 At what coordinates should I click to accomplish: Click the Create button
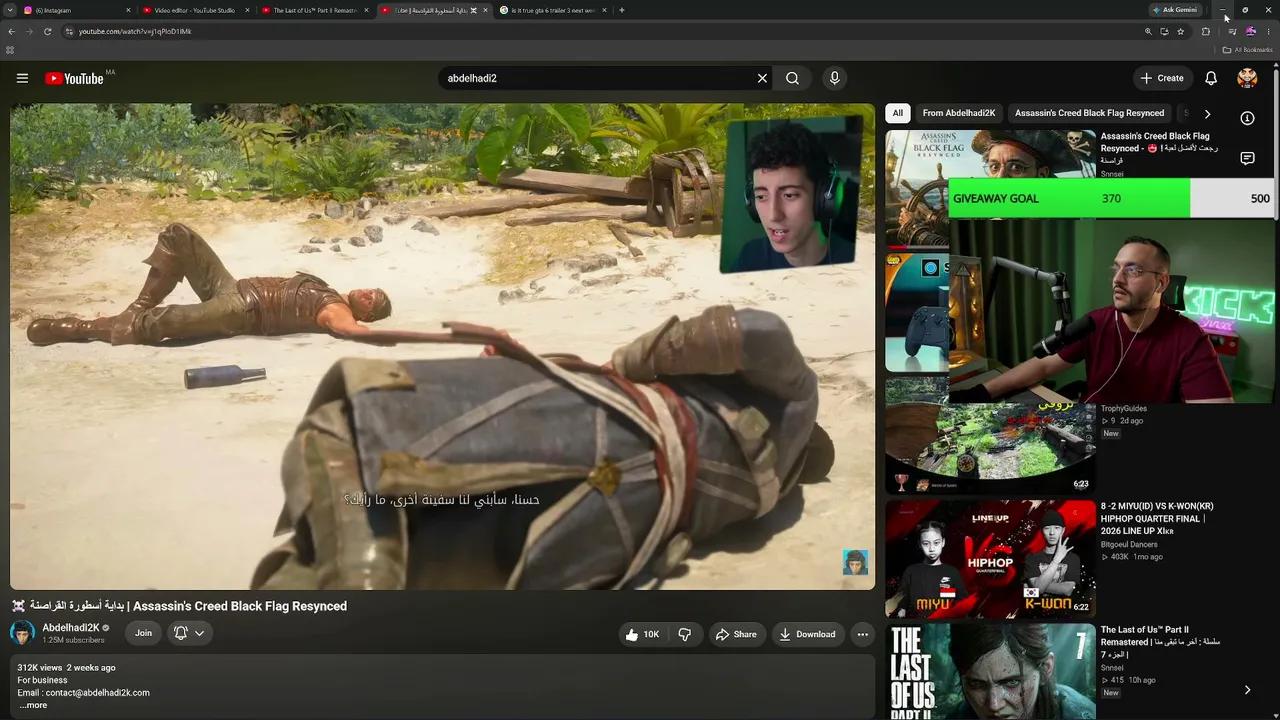tap(1162, 78)
